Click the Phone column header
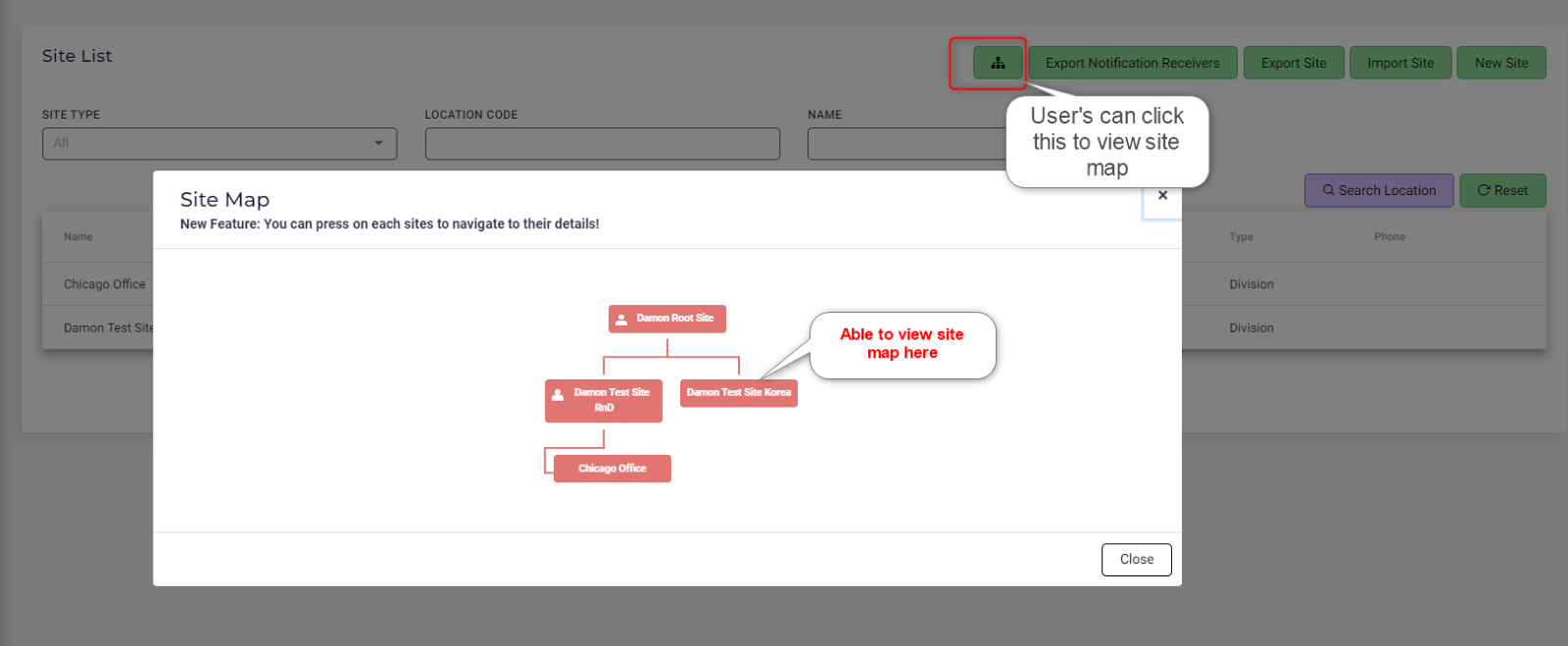 tap(1389, 236)
